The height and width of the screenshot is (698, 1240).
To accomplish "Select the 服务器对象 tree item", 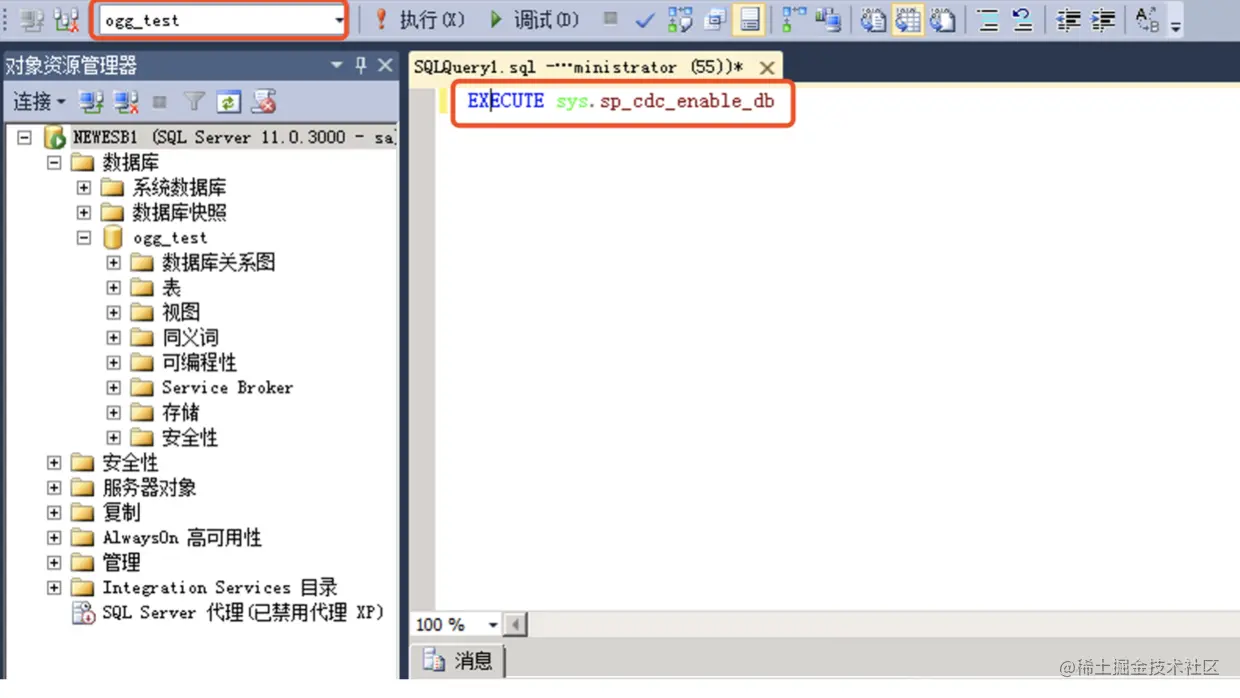I will tap(149, 488).
